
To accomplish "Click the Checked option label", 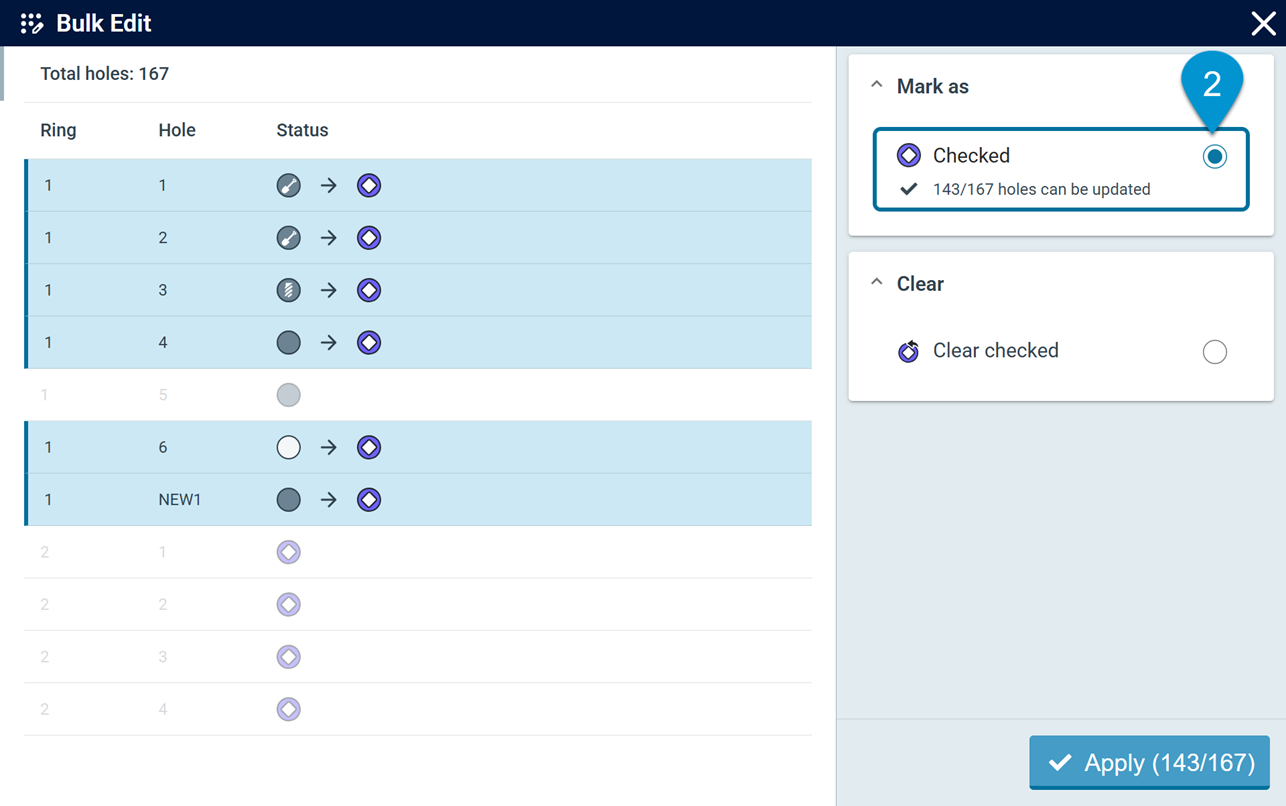I will coord(971,155).
